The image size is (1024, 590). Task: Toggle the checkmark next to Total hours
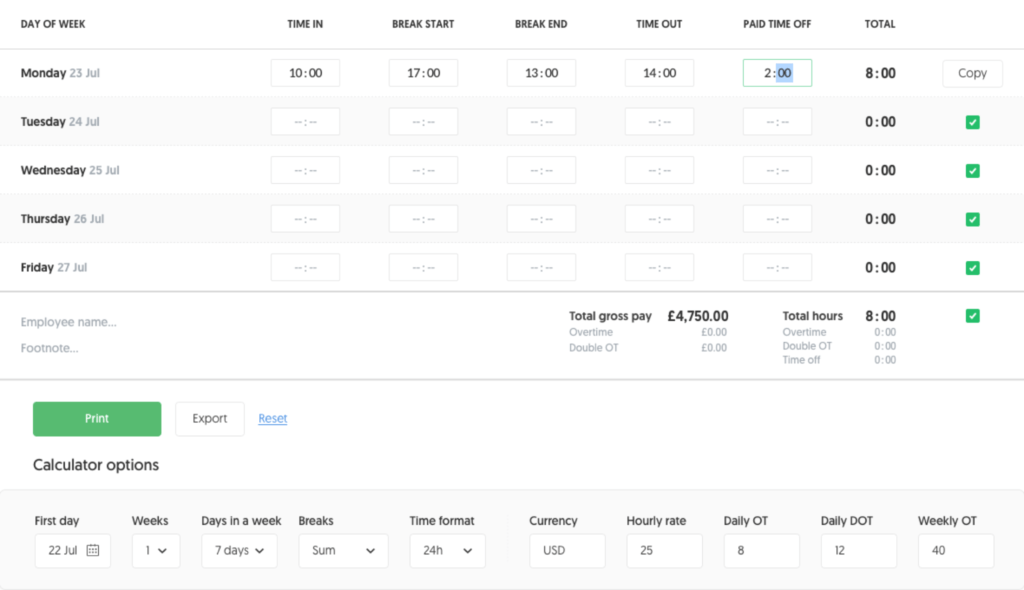pyautogui.click(x=971, y=315)
